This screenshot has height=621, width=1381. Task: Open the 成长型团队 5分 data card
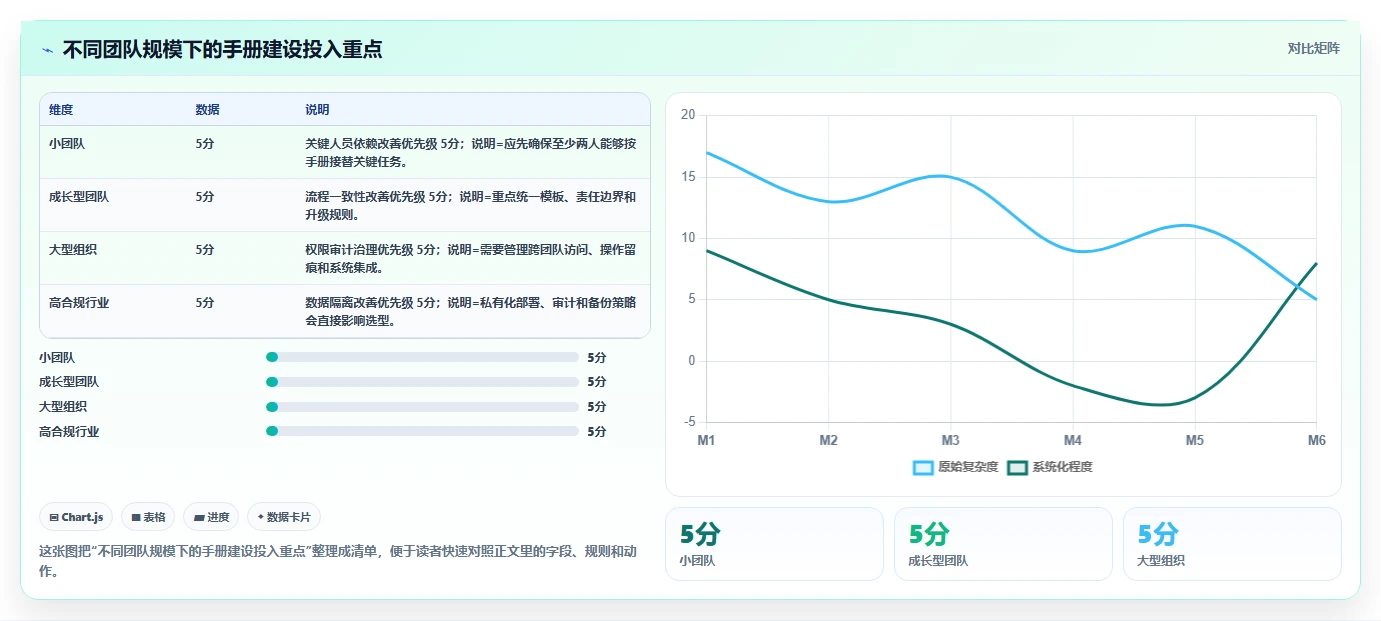(x=1003, y=544)
